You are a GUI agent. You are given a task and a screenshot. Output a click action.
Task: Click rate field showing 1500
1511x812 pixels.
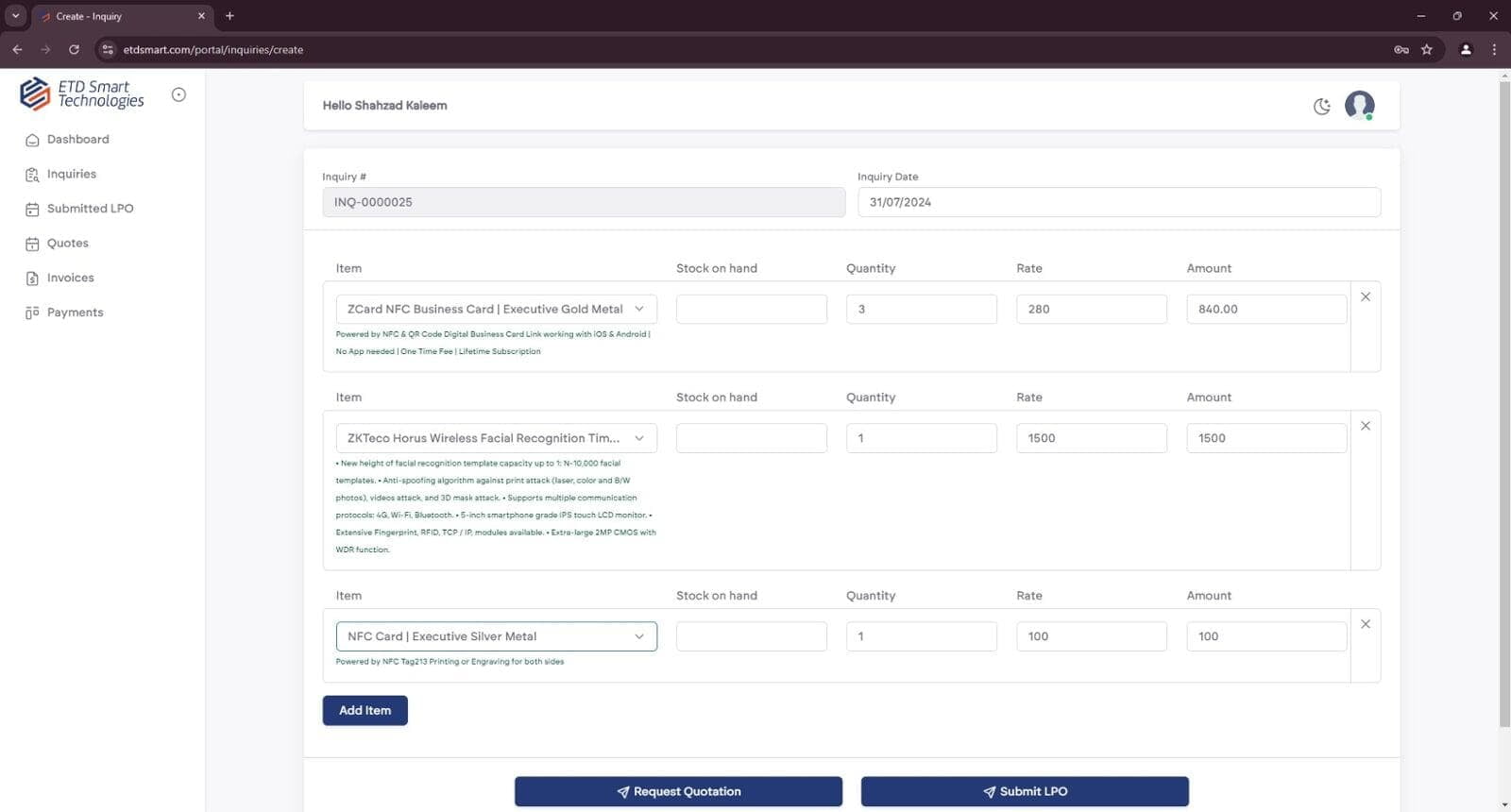tap(1092, 438)
